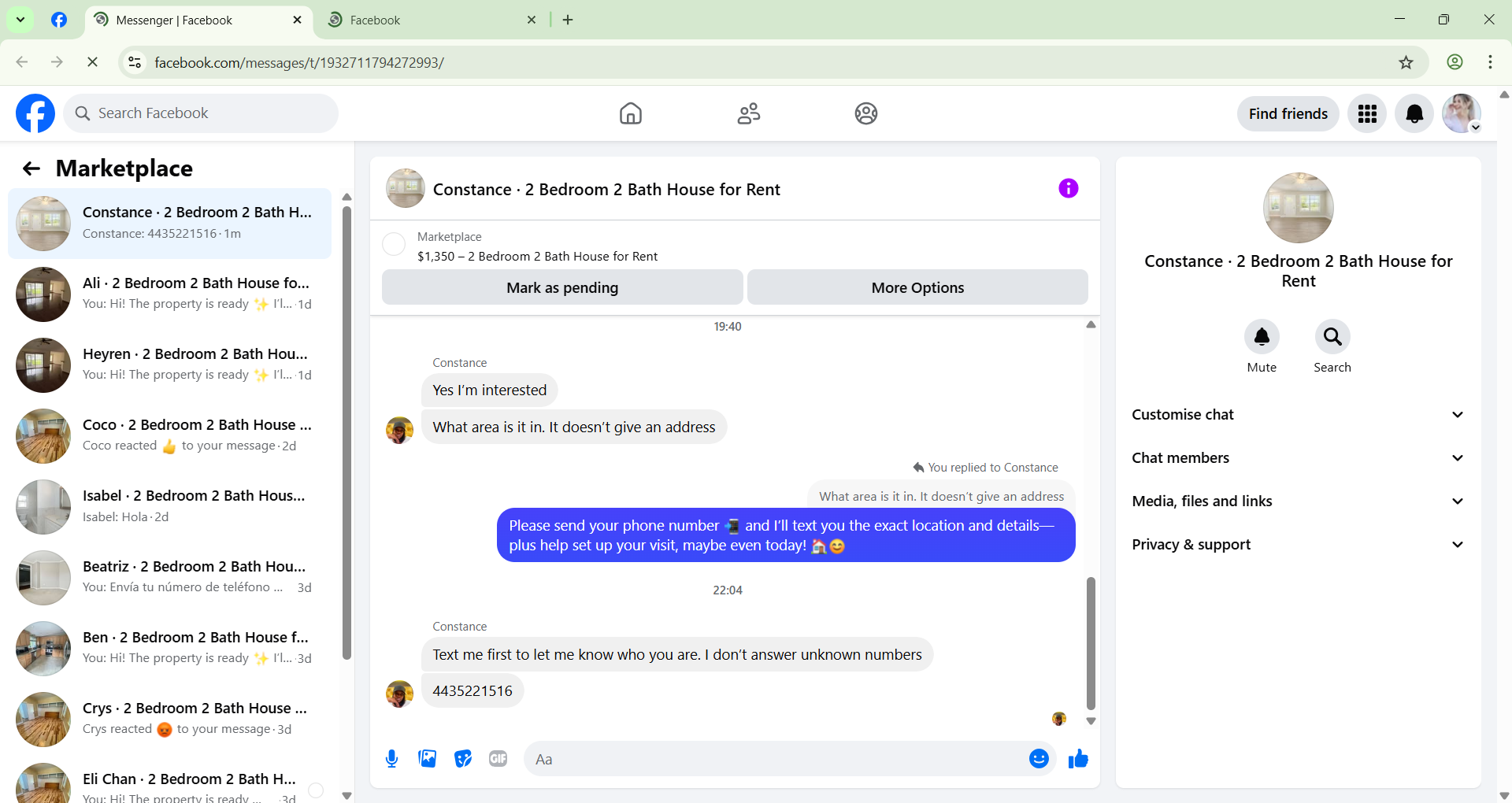
Task: Open the emoji picker
Action: 1039,758
